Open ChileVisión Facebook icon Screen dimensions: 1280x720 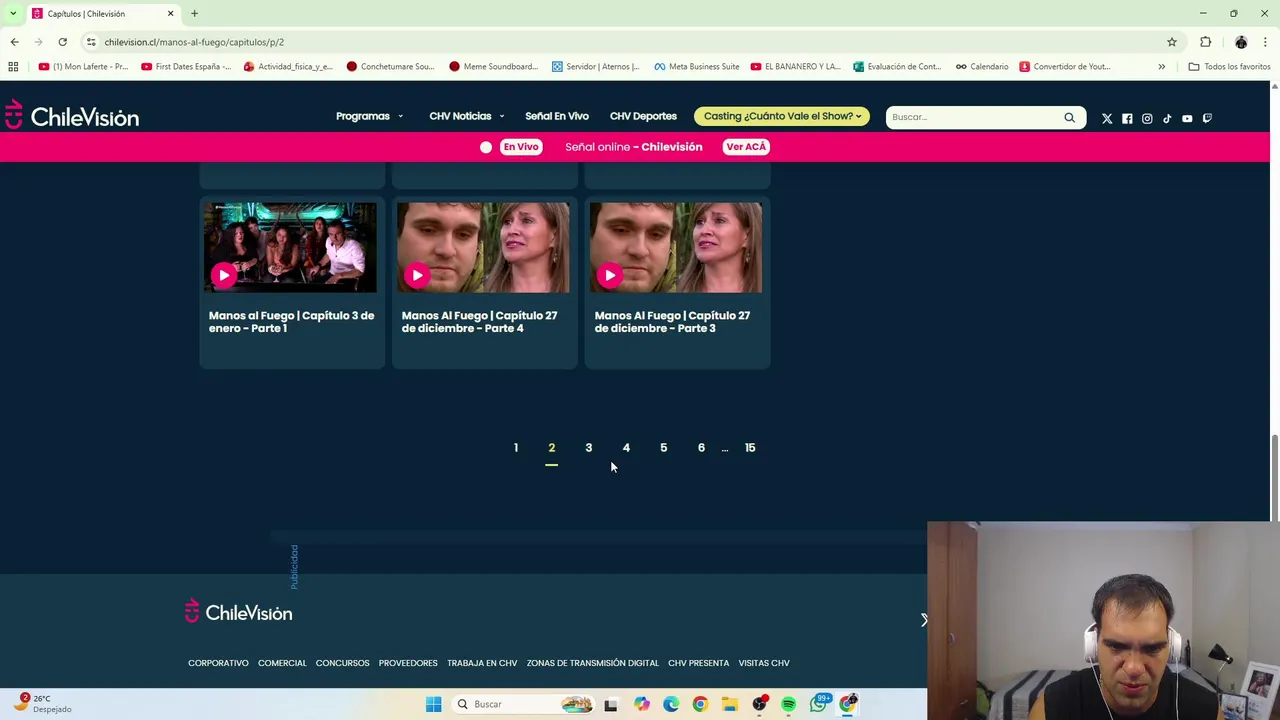pyautogui.click(x=1127, y=118)
